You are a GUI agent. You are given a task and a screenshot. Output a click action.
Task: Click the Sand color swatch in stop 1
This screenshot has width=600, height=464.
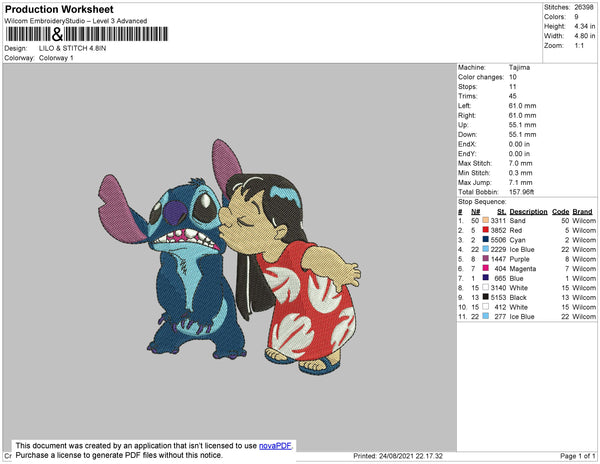point(486,220)
